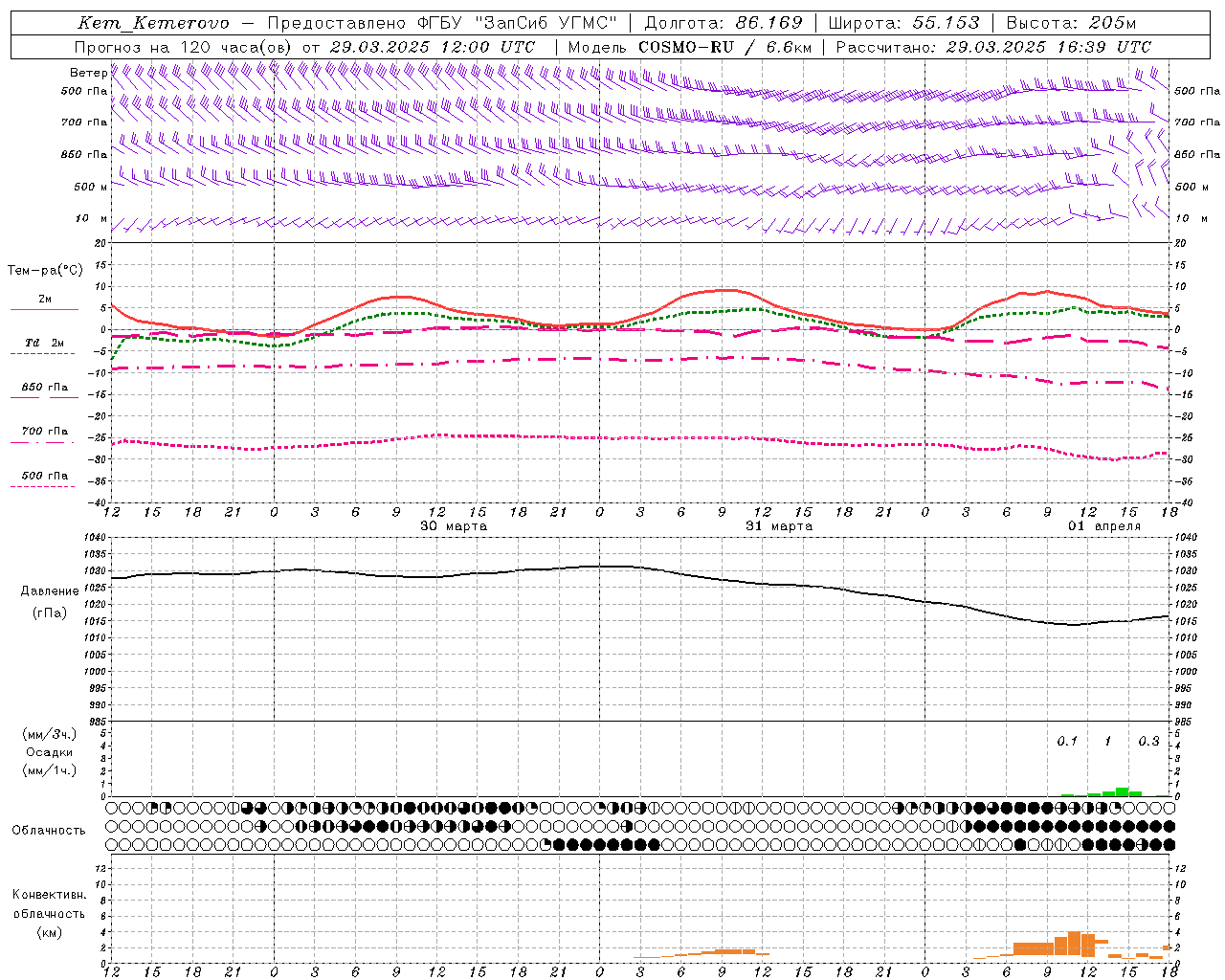The image size is (1225, 980).
Task: Click the '30 марта' date label
Action: (455, 526)
